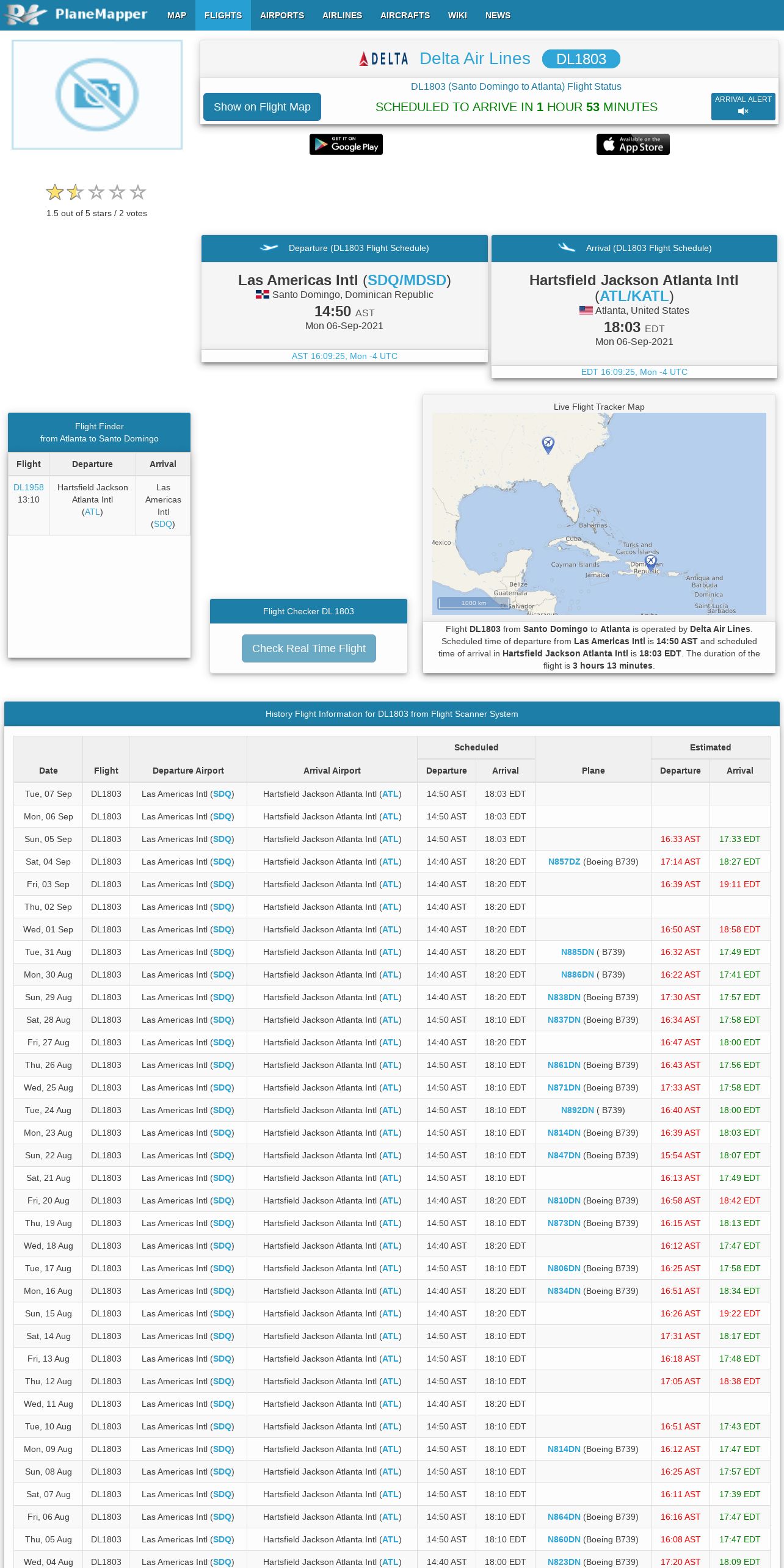
Task: Click the Delta logo icon
Action: click(383, 59)
